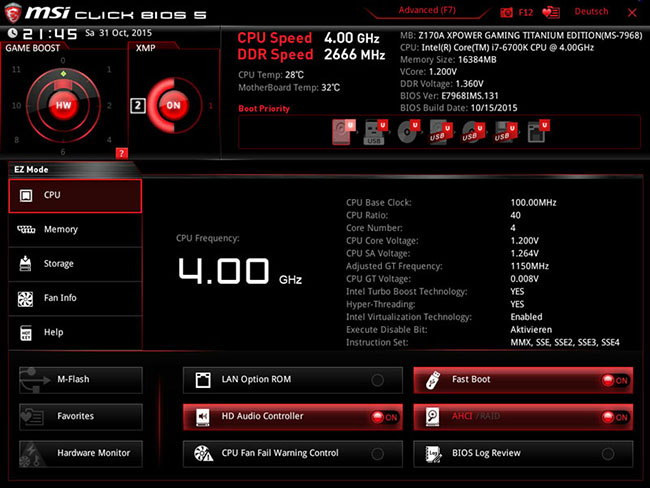The width and height of the screenshot is (650, 488).
Task: Click the EZ Mode header label
Action: pyautogui.click(x=31, y=170)
